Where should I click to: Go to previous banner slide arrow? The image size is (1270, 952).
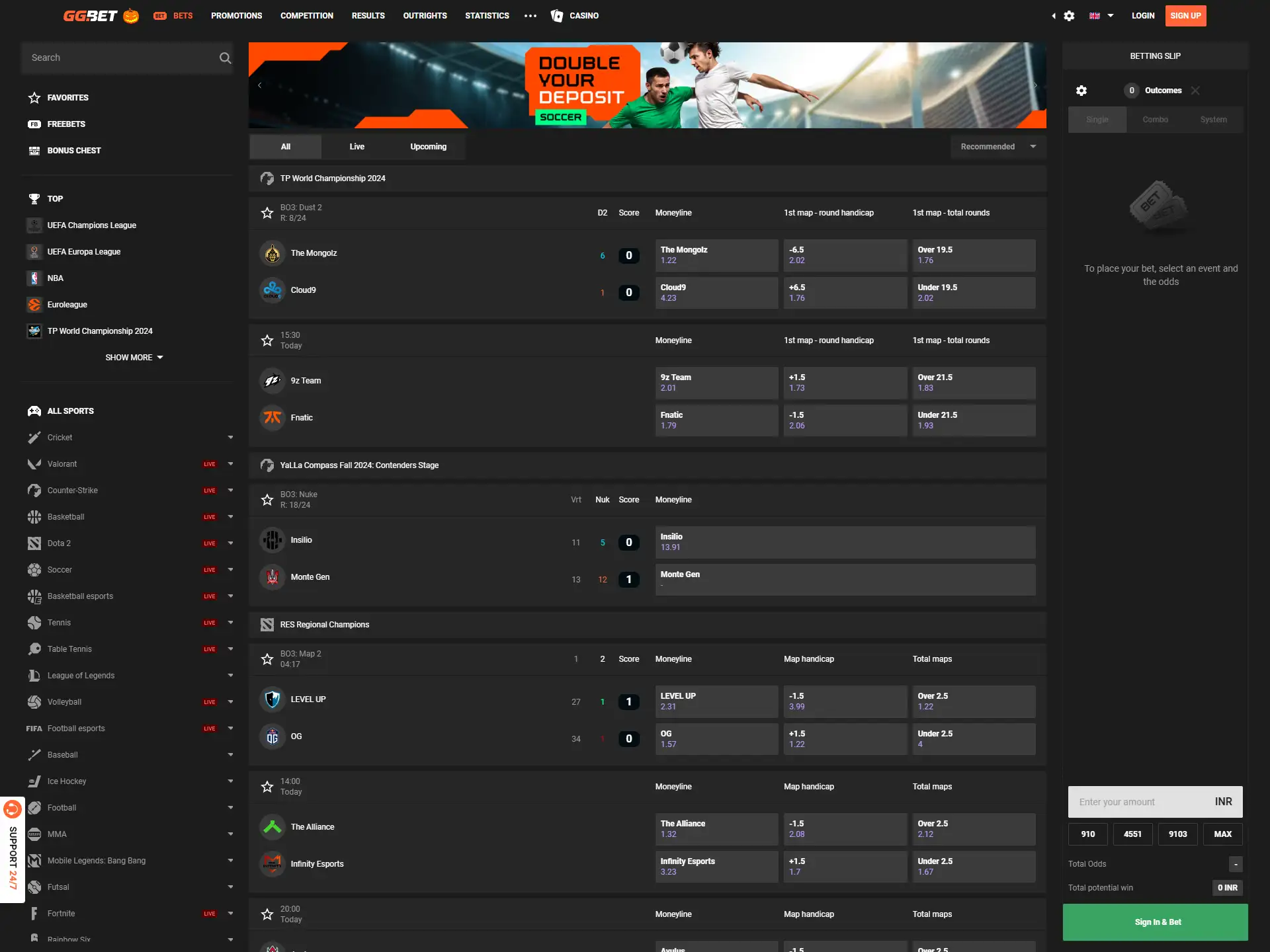[x=260, y=85]
